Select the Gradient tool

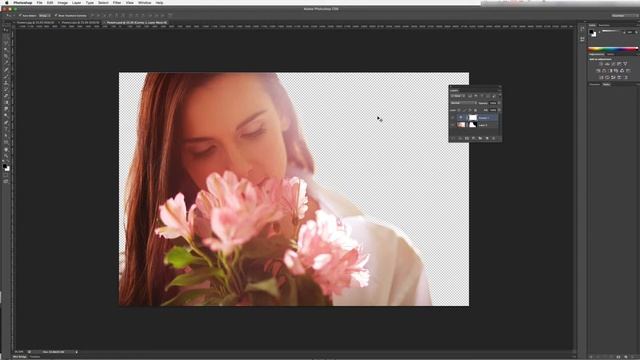coord(6,102)
